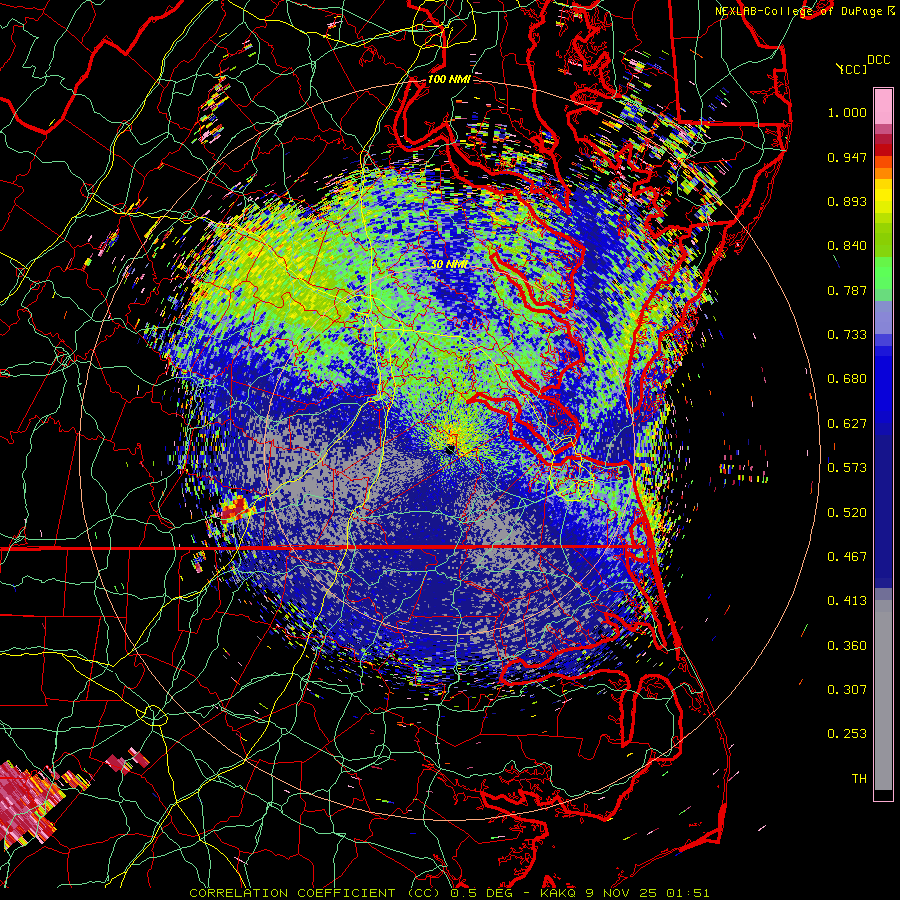The height and width of the screenshot is (900, 900).
Task: Click the pink echo cluster in the lower-left corner
Action: click(x=28, y=804)
